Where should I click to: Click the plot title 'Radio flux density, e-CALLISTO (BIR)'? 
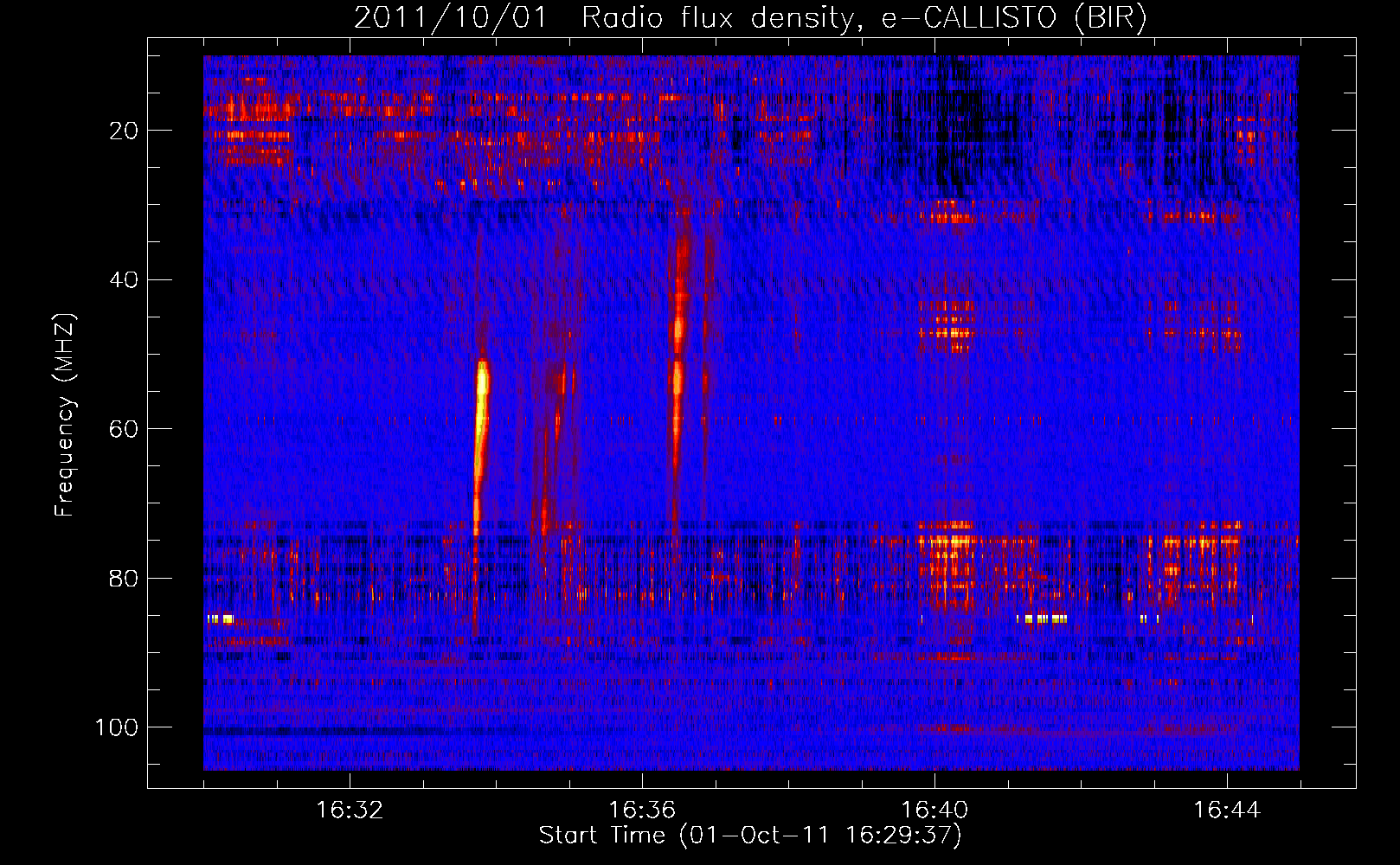pyautogui.click(x=864, y=18)
